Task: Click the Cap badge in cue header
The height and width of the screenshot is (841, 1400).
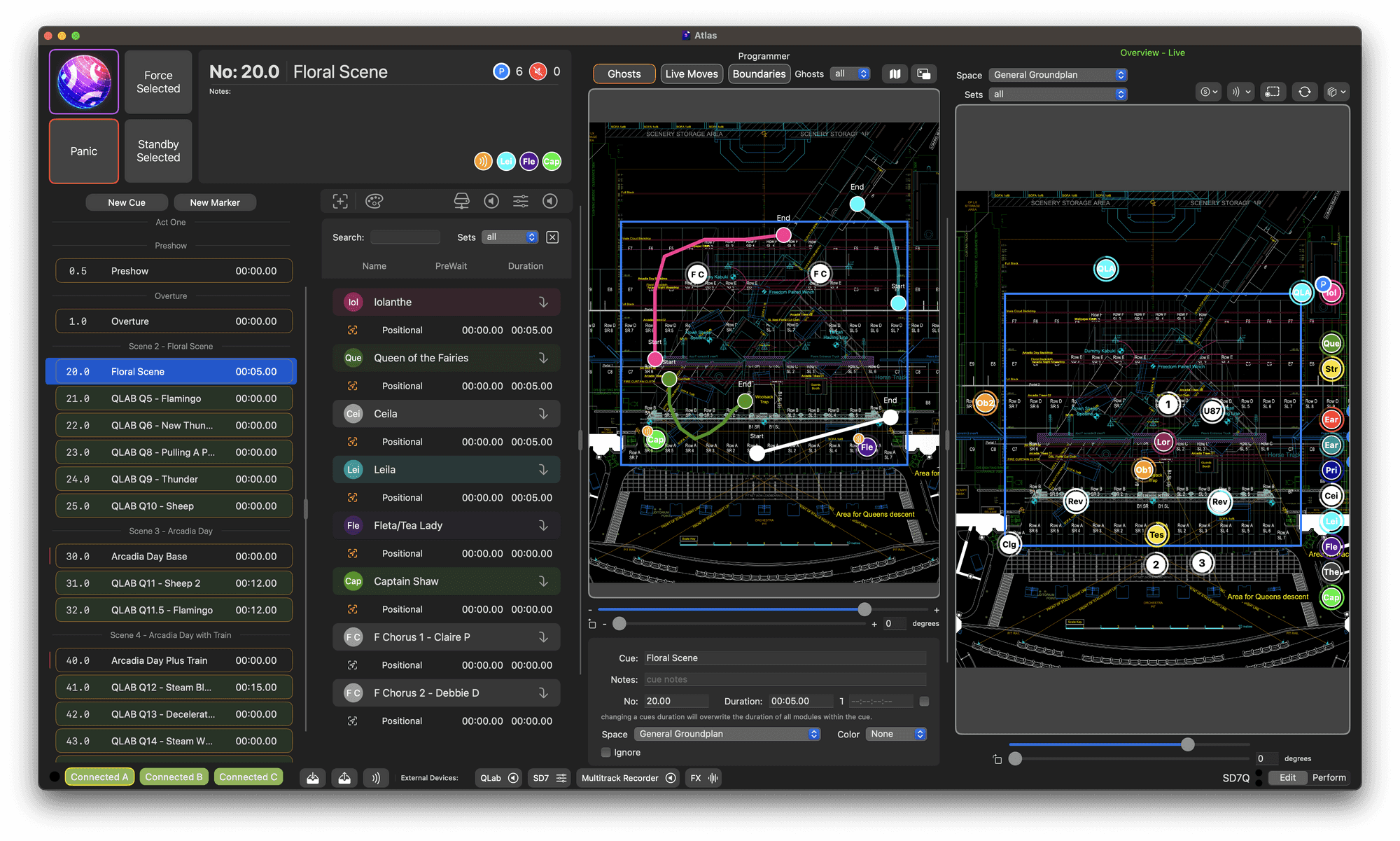Action: tap(552, 161)
